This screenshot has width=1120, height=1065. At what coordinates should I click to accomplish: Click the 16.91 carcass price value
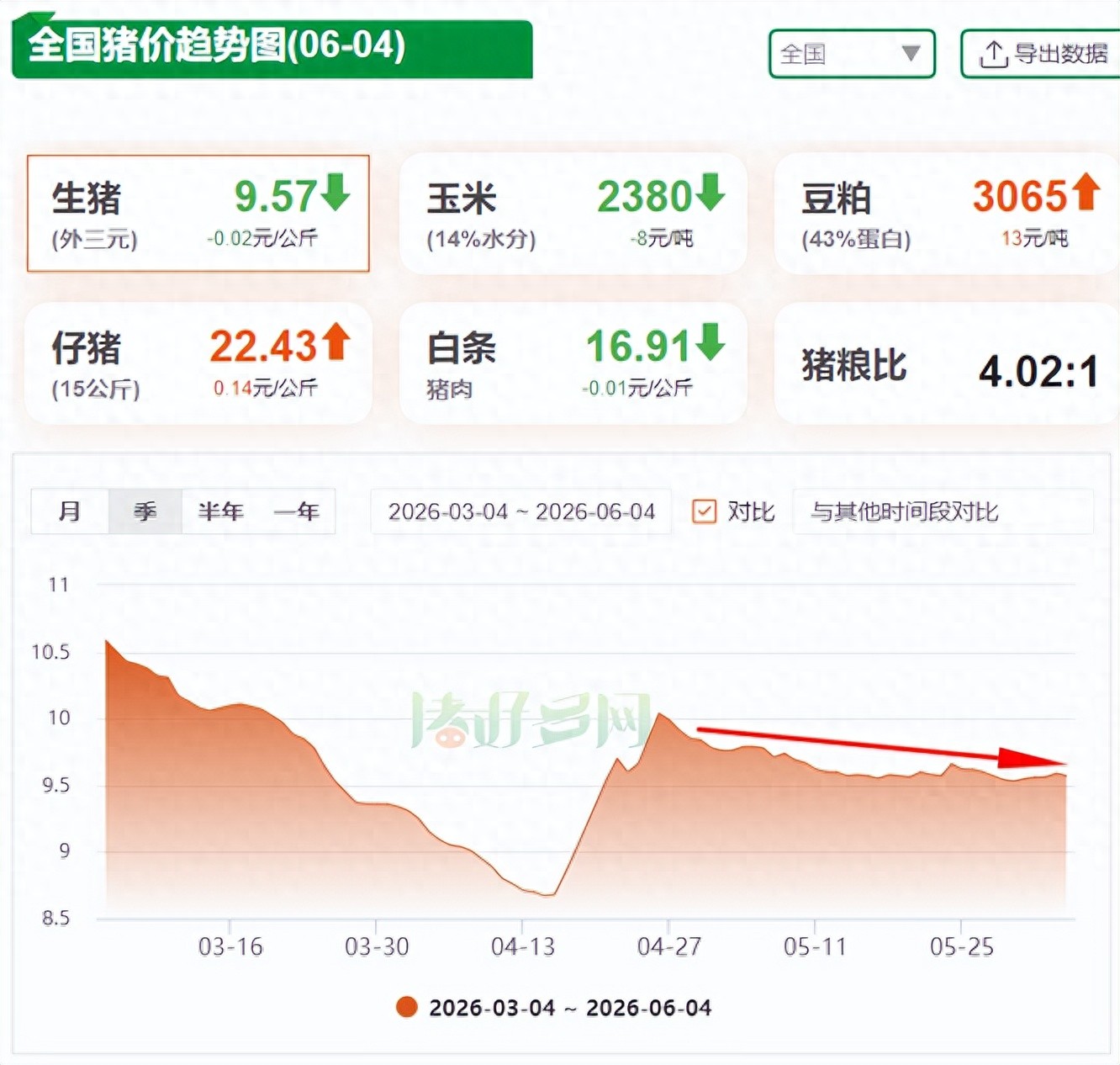click(x=638, y=346)
